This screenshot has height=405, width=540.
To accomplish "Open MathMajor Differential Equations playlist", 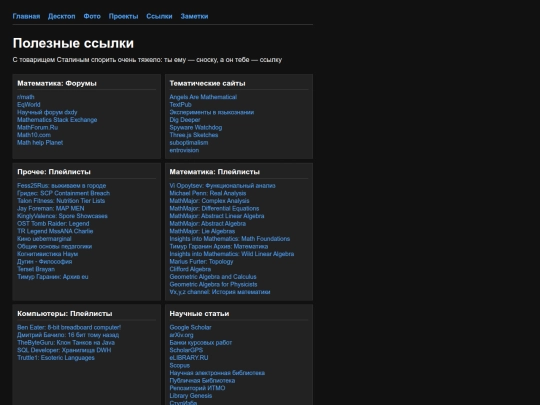I will click(214, 208).
